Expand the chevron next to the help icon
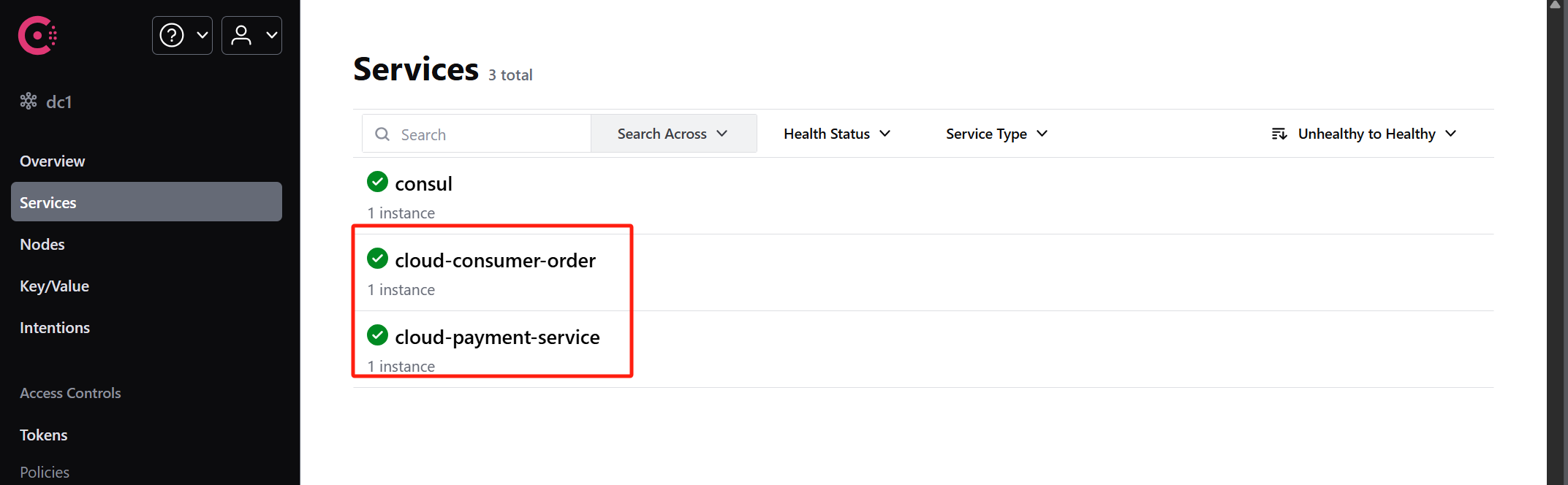 click(x=202, y=35)
